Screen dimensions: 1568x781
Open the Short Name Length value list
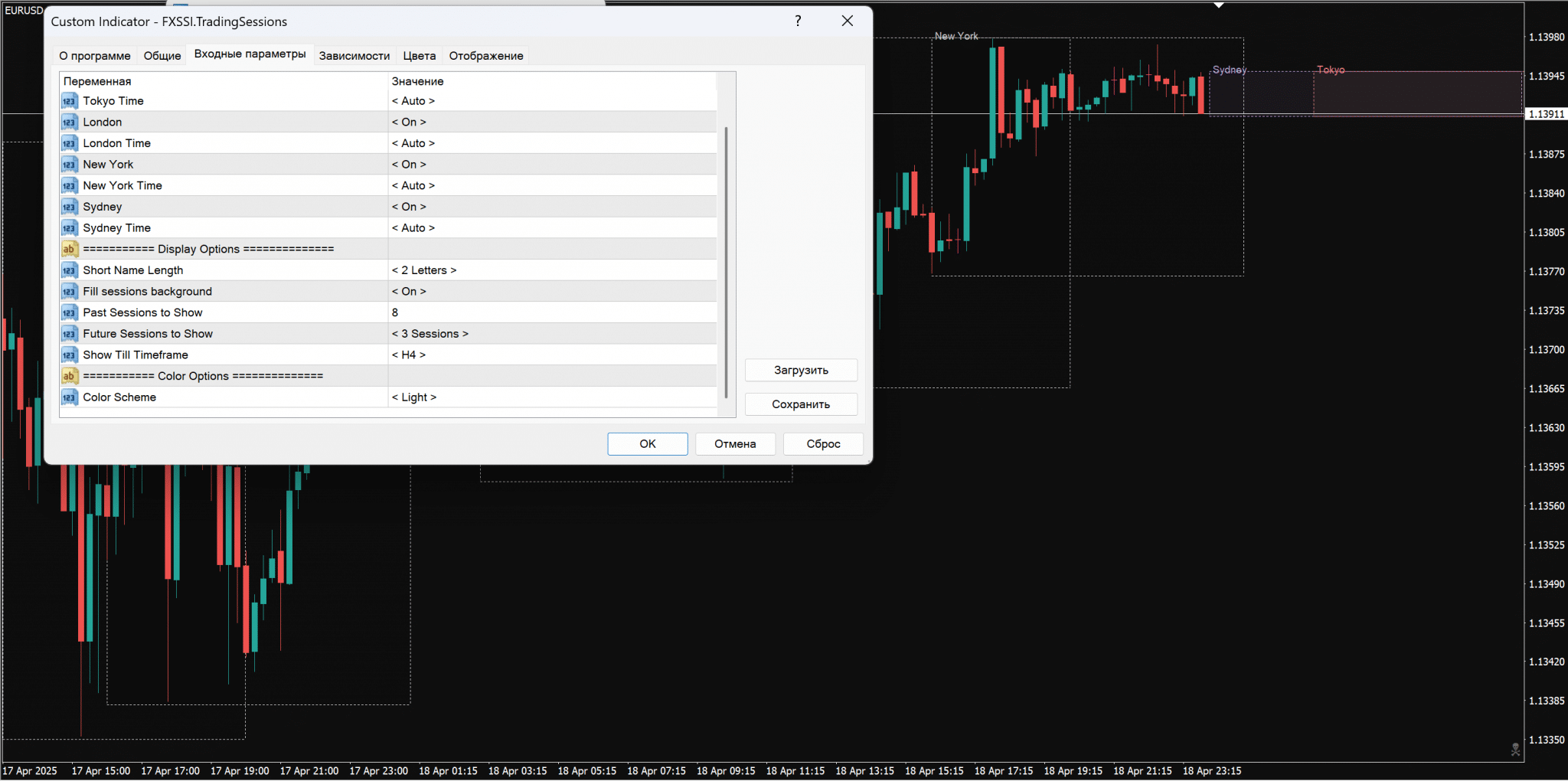424,270
